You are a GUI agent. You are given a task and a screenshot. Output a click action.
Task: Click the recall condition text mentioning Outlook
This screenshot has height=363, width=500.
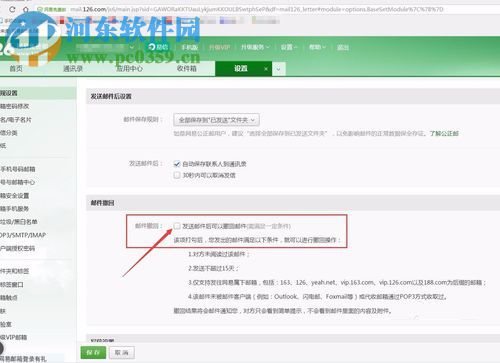[x=317, y=297]
